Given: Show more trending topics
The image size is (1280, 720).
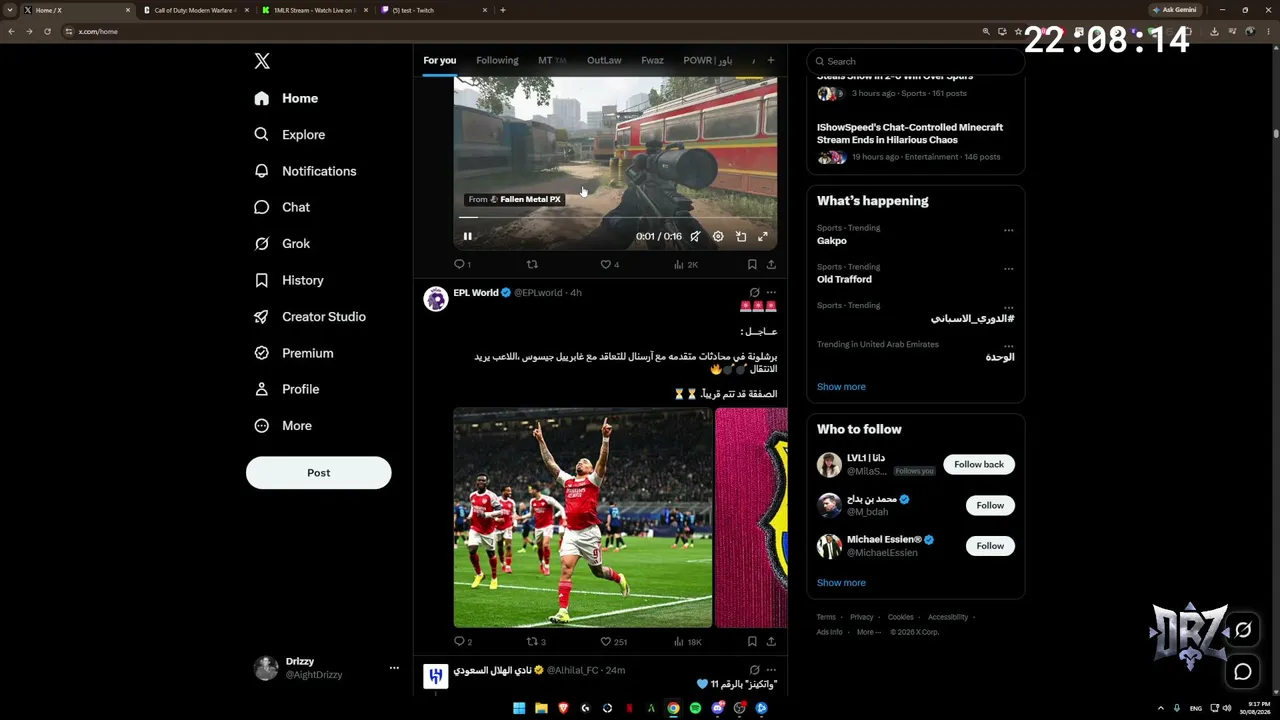Looking at the screenshot, I should coord(841,387).
